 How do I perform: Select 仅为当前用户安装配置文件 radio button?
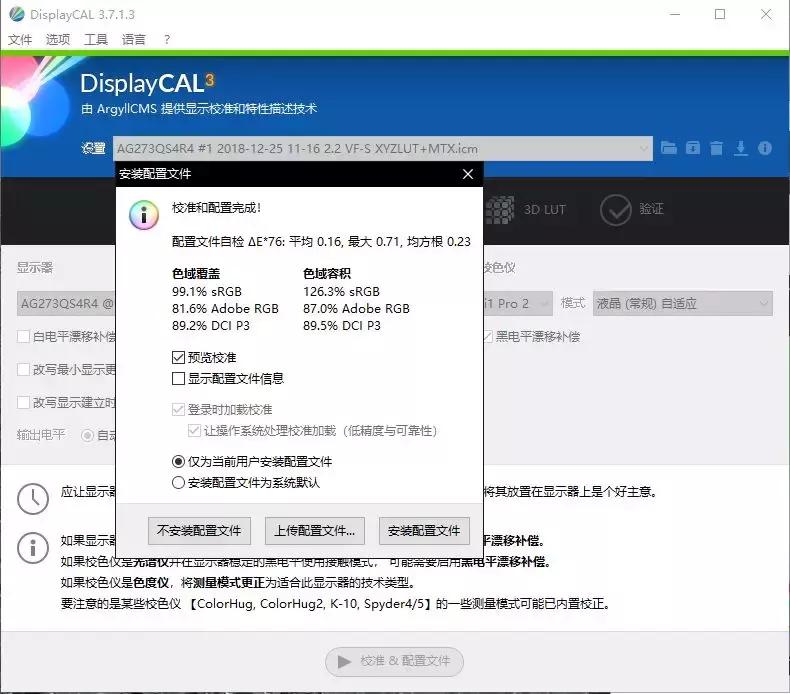click(178, 461)
